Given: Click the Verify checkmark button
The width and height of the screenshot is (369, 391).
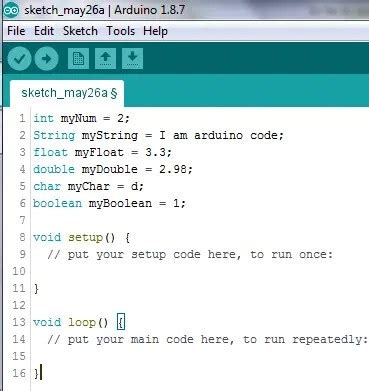Looking at the screenshot, I should [19, 59].
